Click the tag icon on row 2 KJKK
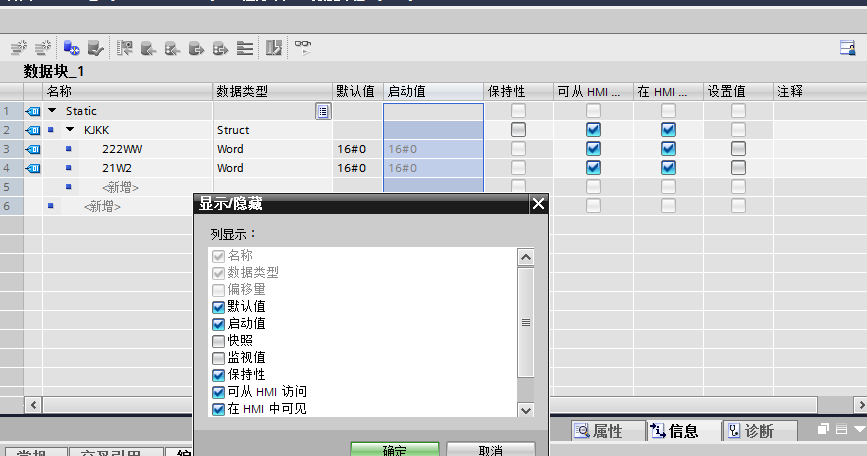 (x=33, y=130)
